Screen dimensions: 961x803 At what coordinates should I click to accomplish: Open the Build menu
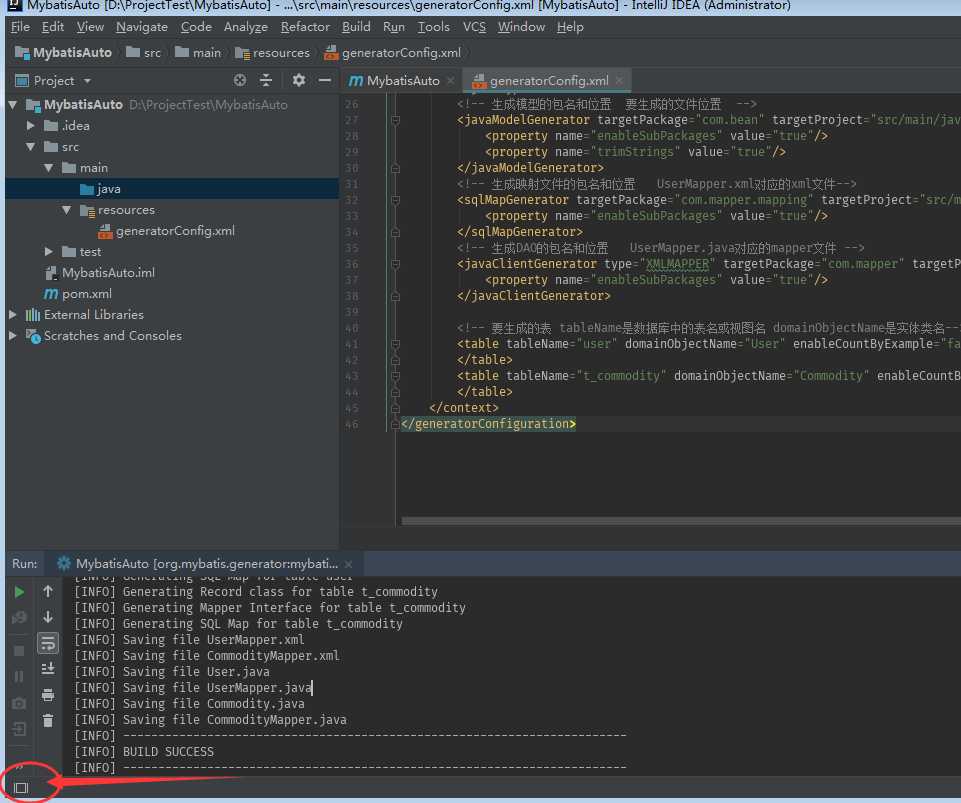356,27
